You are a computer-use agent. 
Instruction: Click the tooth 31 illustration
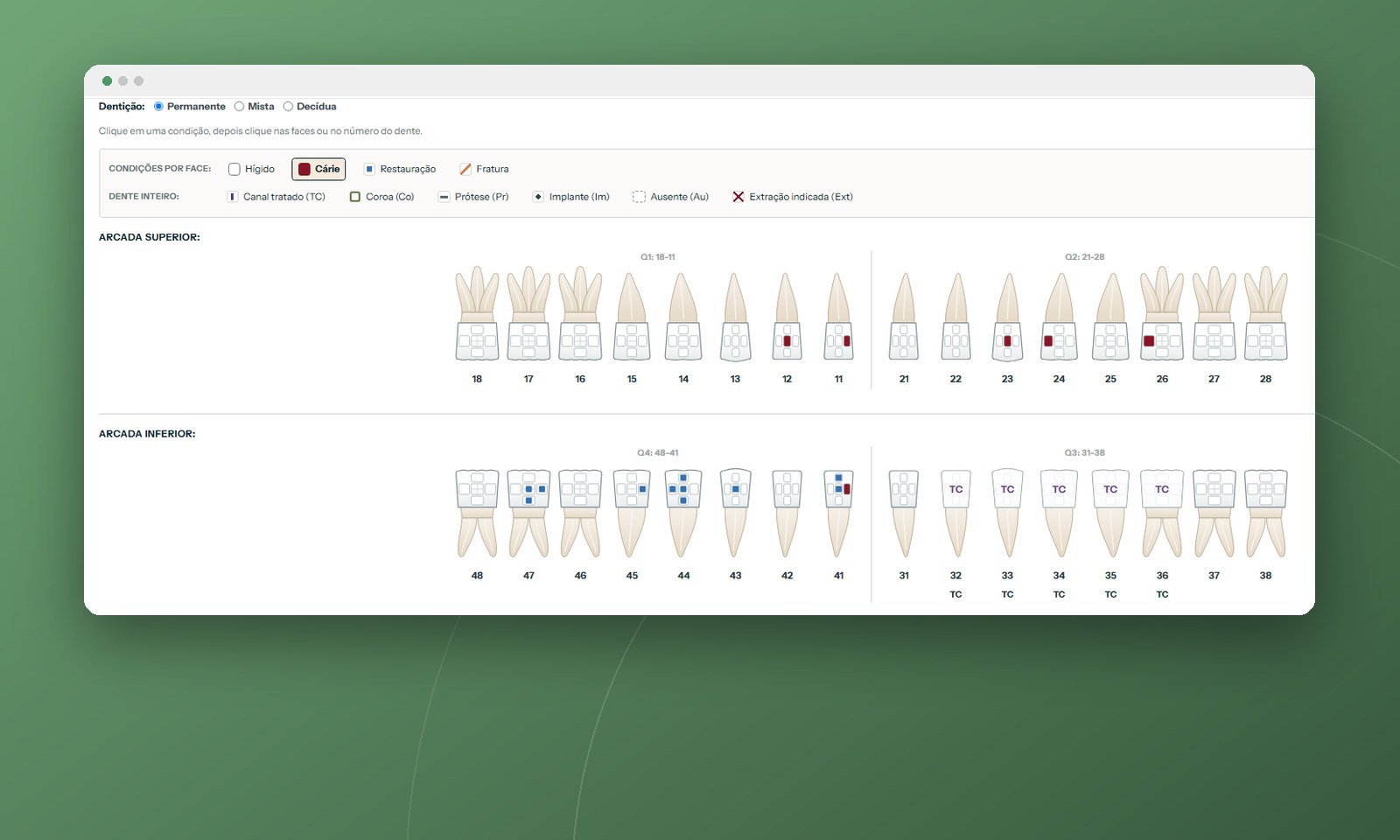click(x=904, y=514)
